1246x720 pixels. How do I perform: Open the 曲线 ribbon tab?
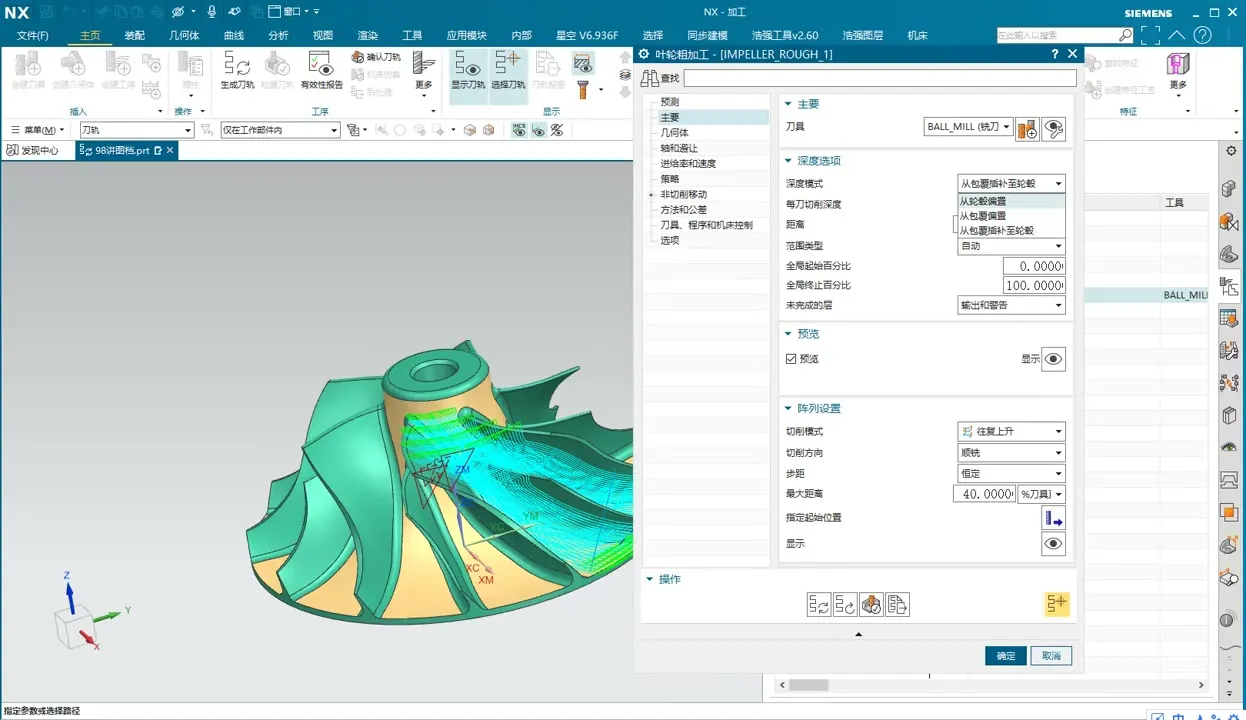click(234, 35)
